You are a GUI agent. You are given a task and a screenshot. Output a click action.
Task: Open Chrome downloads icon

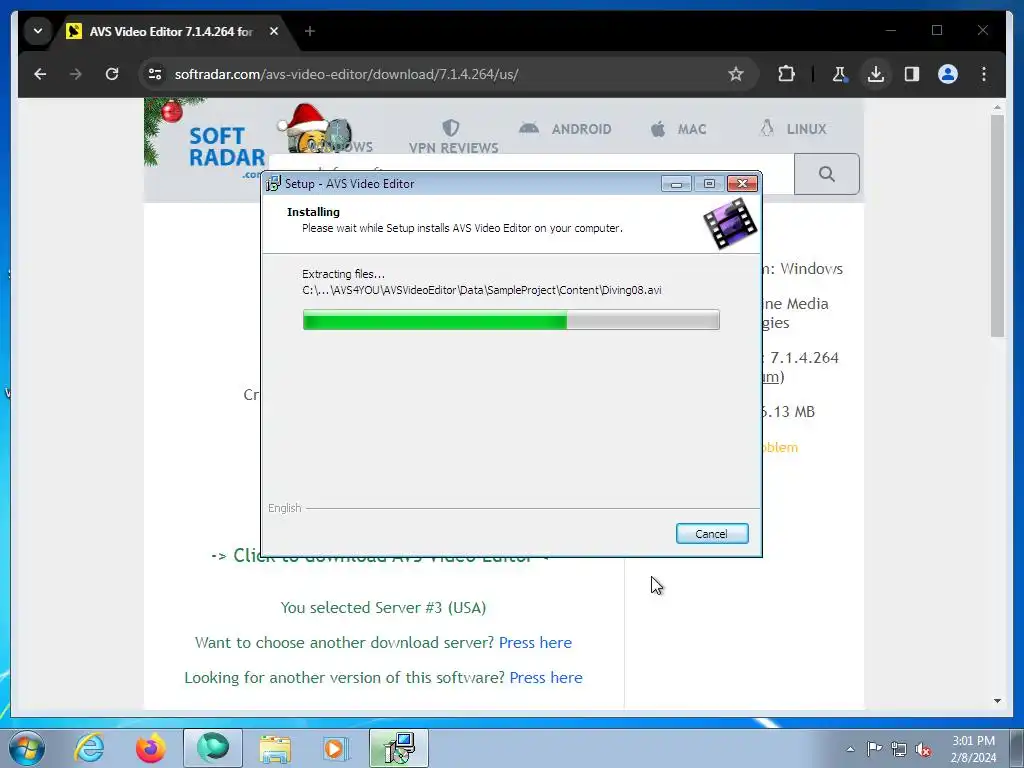coord(876,74)
